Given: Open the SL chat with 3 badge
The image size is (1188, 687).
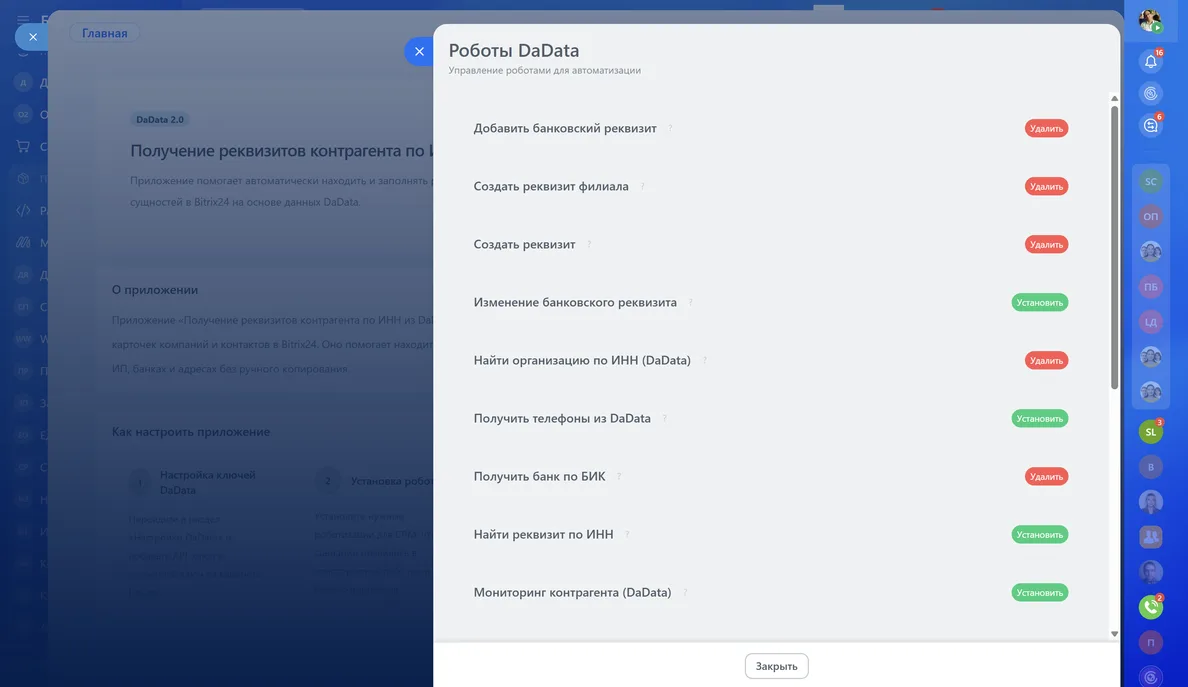Looking at the screenshot, I should 1151,432.
